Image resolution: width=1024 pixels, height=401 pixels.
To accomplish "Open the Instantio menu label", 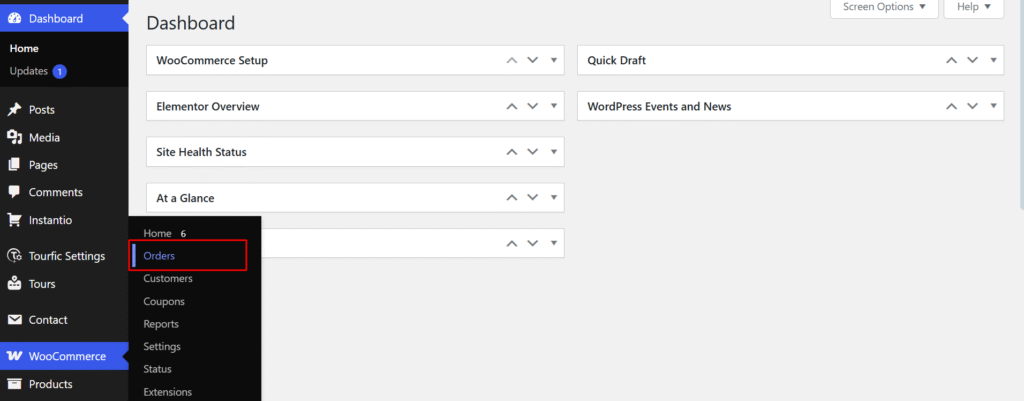I will (50, 220).
